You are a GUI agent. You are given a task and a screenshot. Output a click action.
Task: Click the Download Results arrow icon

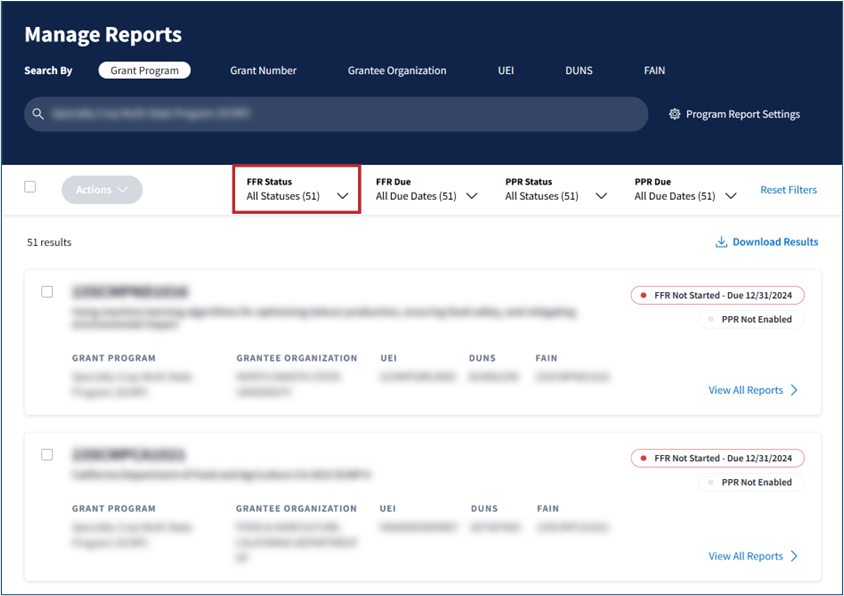point(721,242)
